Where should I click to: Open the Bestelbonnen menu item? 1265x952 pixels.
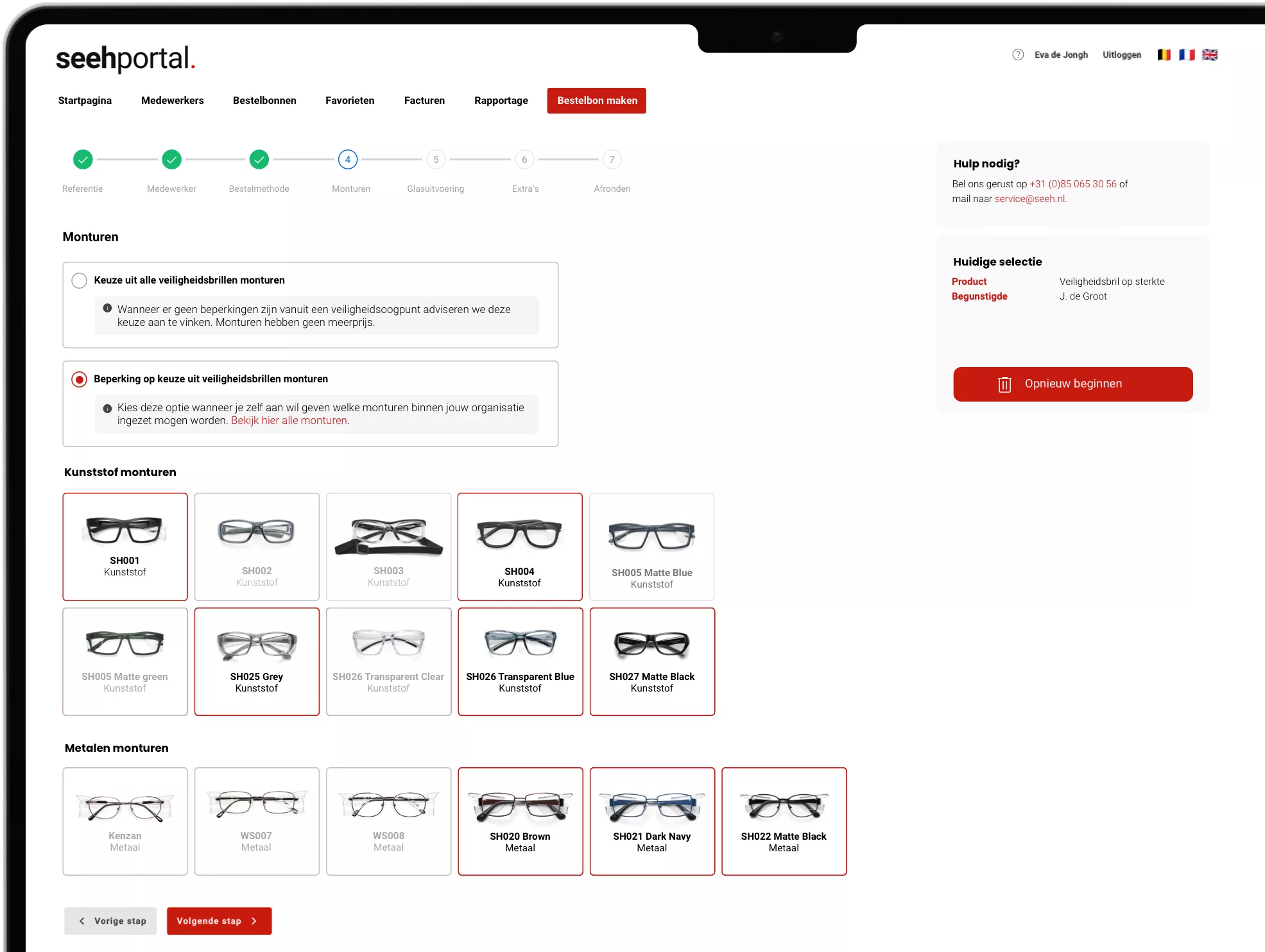(x=264, y=101)
